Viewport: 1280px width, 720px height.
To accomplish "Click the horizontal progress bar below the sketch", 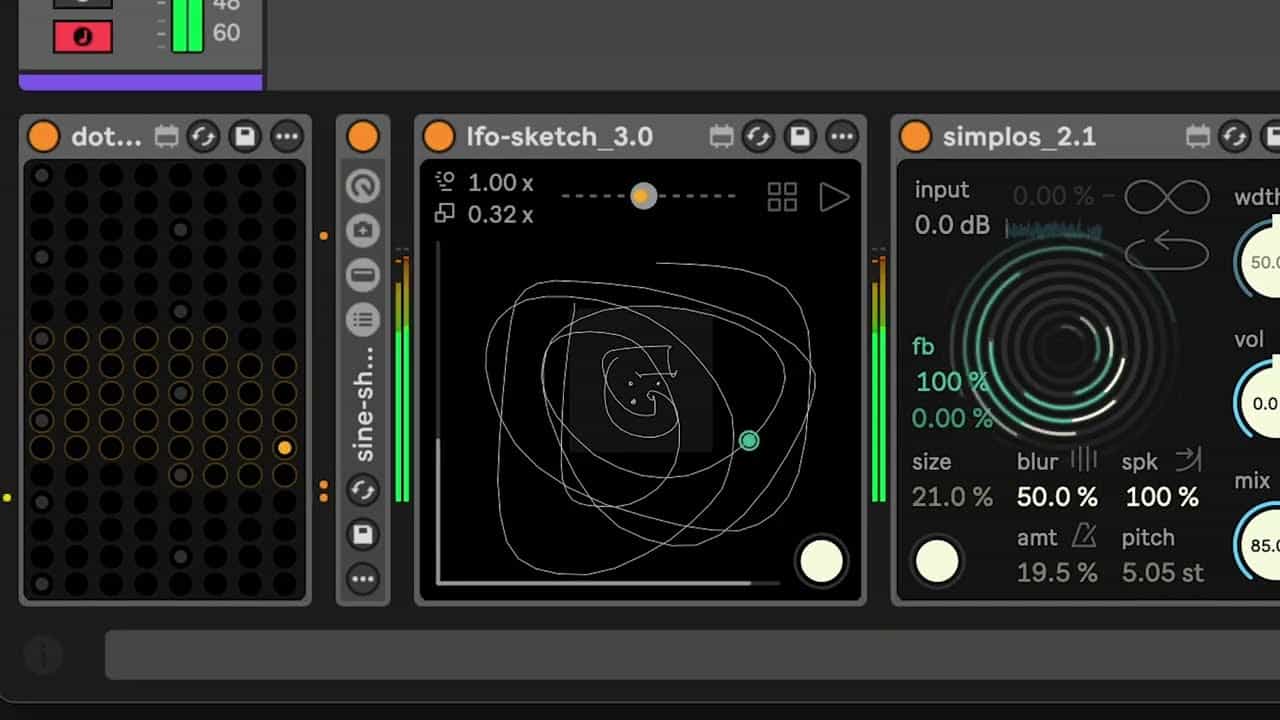I will pyautogui.click(x=610, y=582).
